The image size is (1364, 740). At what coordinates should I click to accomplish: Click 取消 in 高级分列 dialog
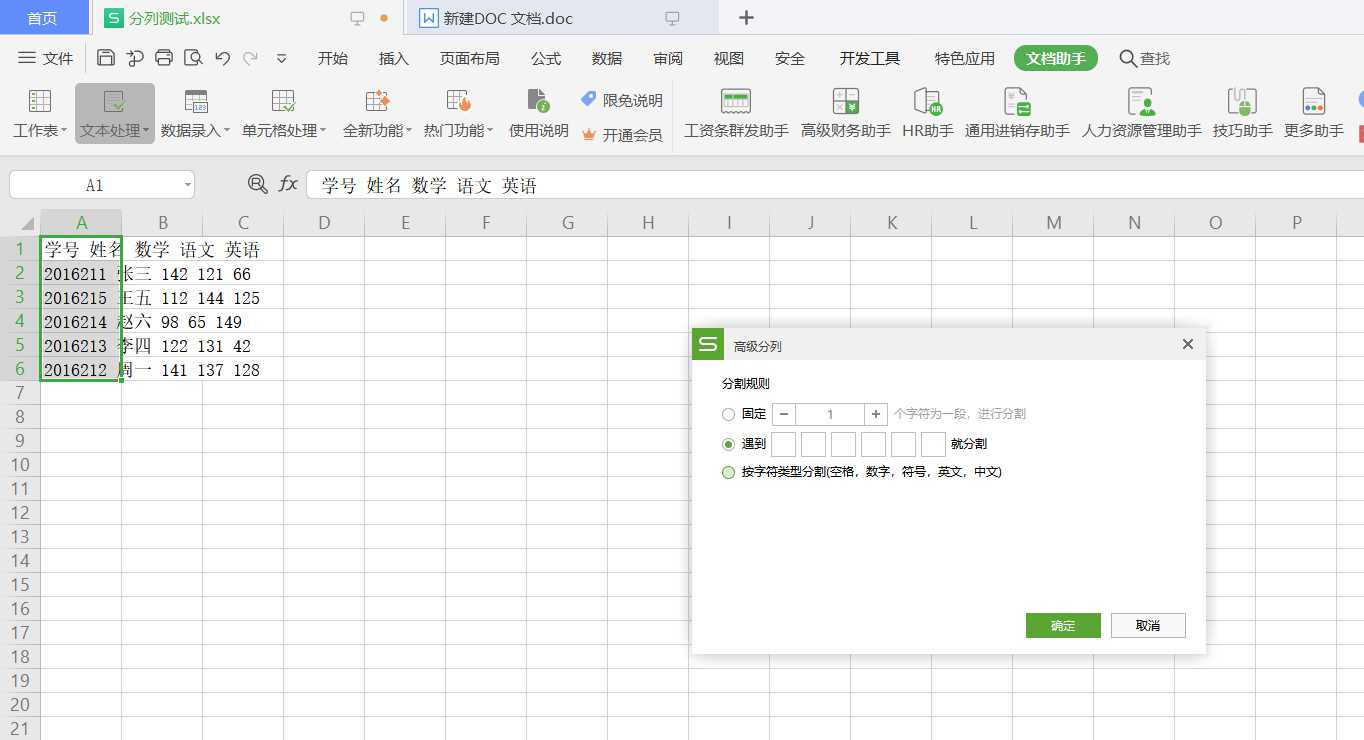pyautogui.click(x=1148, y=625)
